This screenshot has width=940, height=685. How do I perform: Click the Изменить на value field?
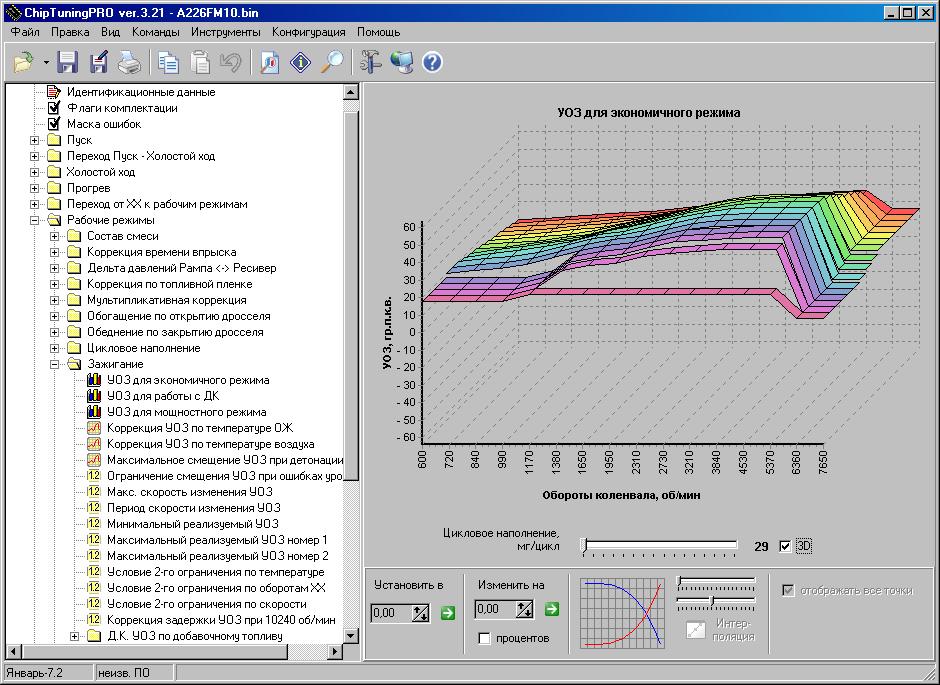495,609
